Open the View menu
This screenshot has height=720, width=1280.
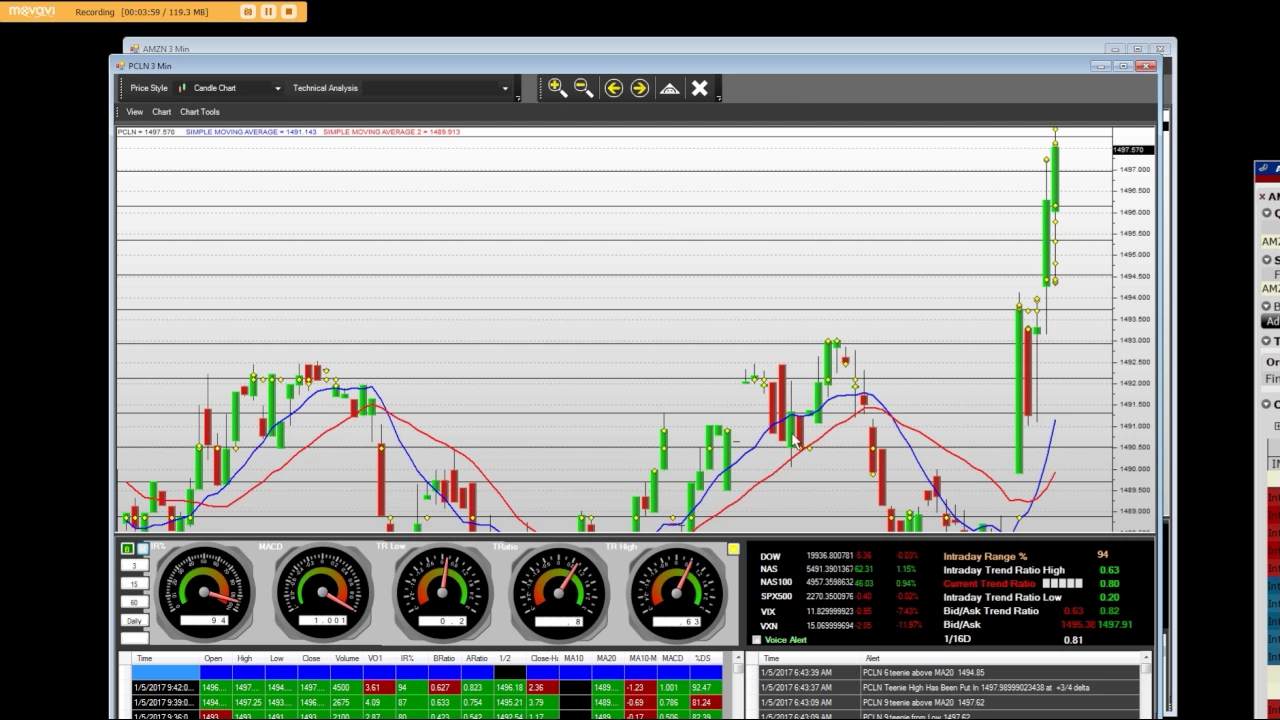point(134,112)
